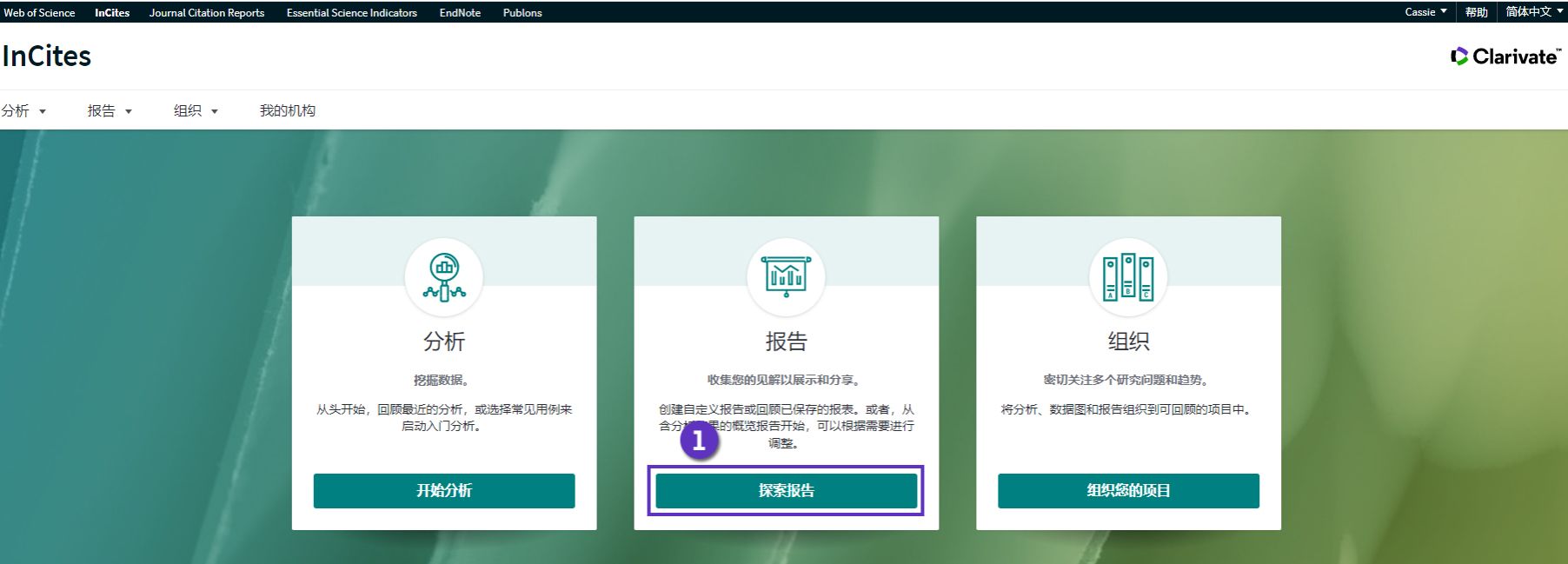This screenshot has width=1568, height=564.
Task: Click the 探索报告 button
Action: coord(786,491)
